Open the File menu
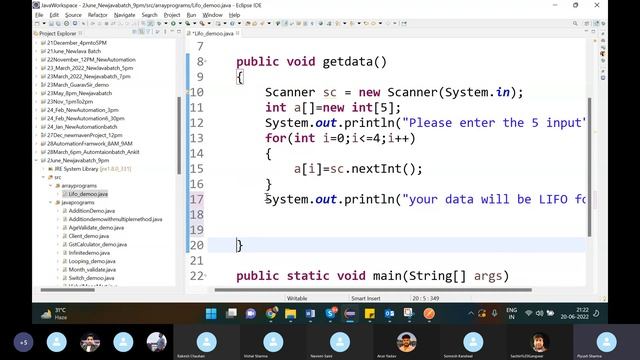 click(39, 15)
